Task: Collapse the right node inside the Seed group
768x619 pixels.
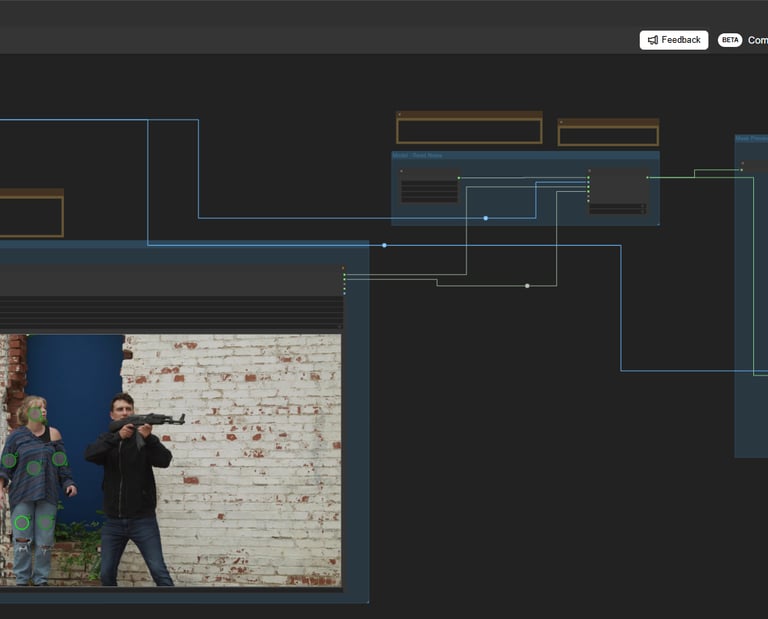Action: pyautogui.click(x=589, y=171)
